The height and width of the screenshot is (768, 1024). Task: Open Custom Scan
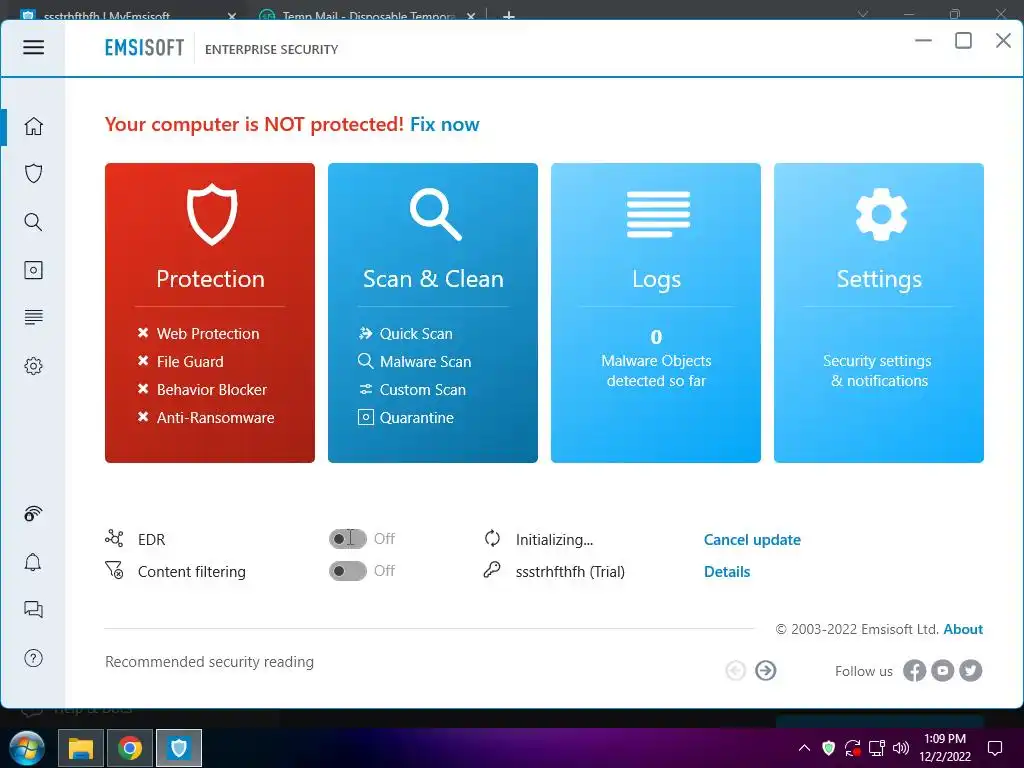coord(423,390)
